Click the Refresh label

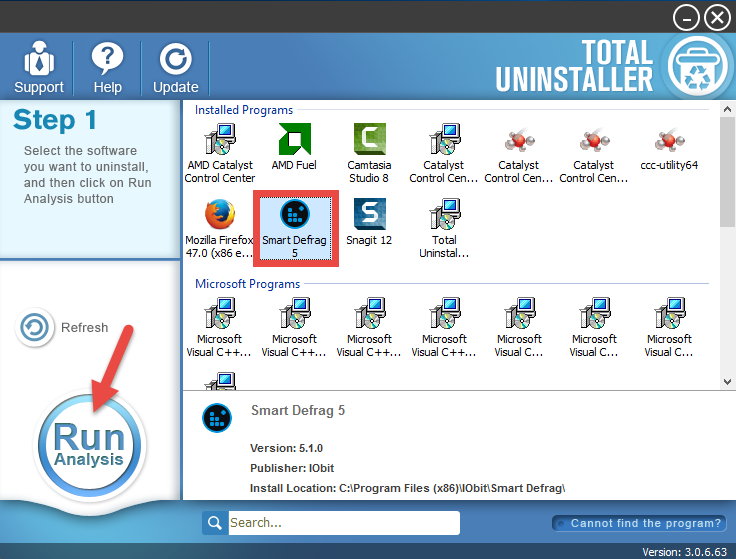[x=84, y=328]
